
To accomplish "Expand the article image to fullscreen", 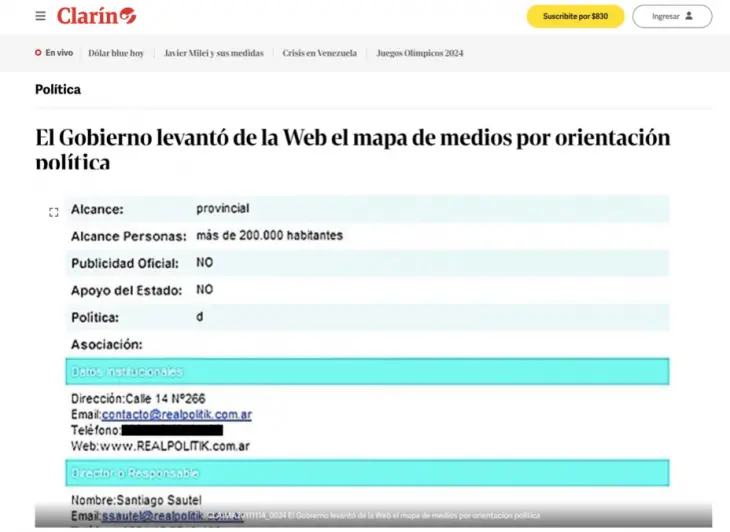I will [54, 213].
